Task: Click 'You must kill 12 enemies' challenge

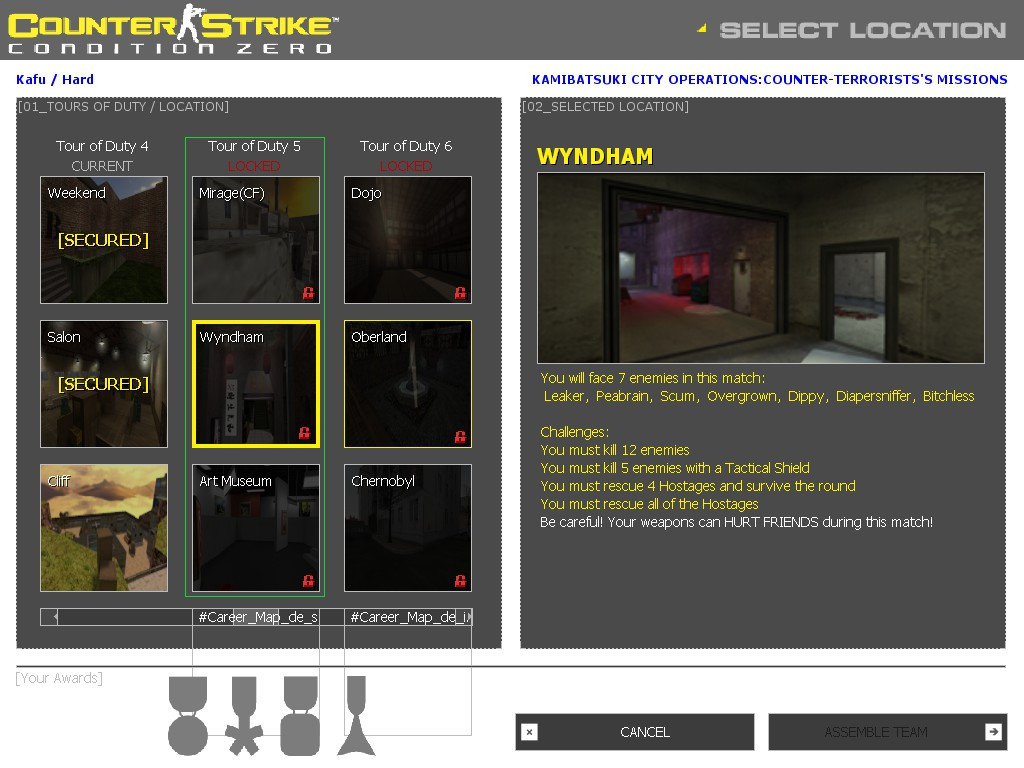Action: (x=615, y=450)
